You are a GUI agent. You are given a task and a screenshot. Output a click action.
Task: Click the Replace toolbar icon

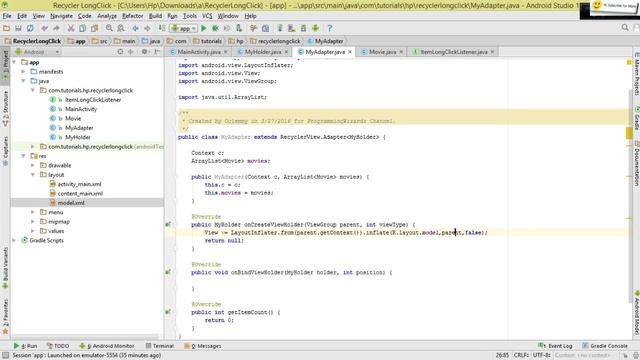coord(121,28)
